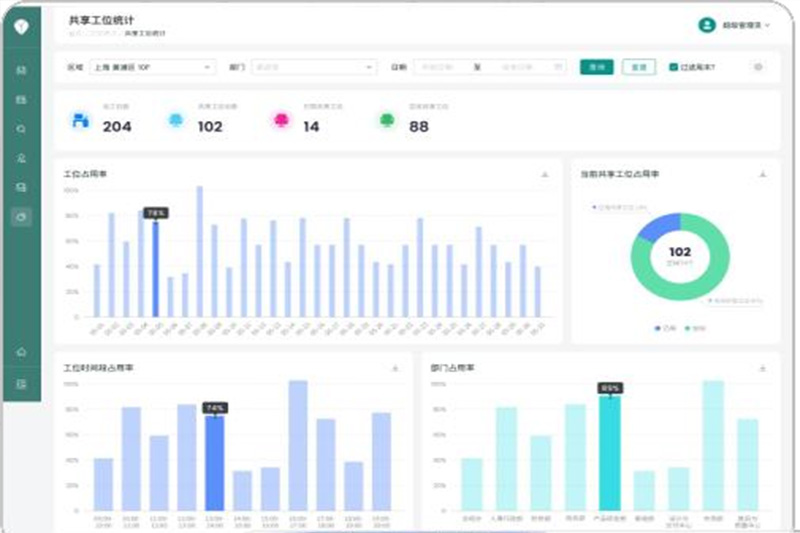
Task: Toggle the 过滤周末 checkbox
Action: (673, 67)
